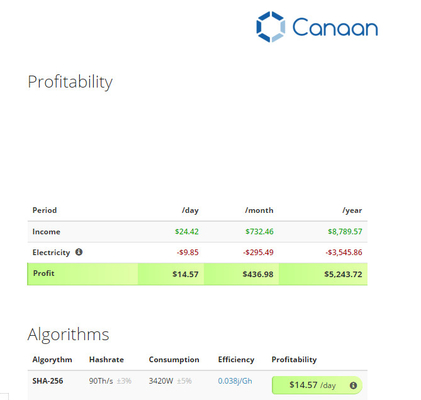This screenshot has height=400, width=421.
Task: Select the Income per day value $24.42
Action: pos(187,231)
